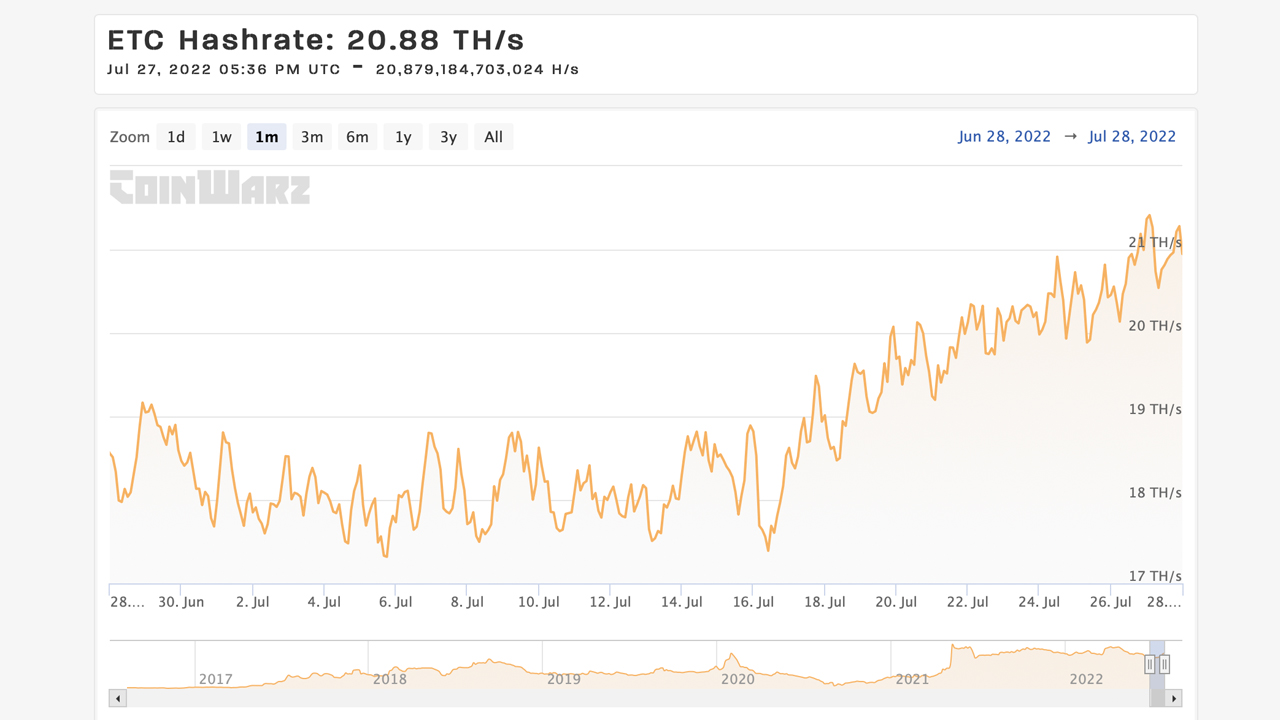Click the 4. Jul x-axis label
1280x720 pixels.
coord(324,602)
